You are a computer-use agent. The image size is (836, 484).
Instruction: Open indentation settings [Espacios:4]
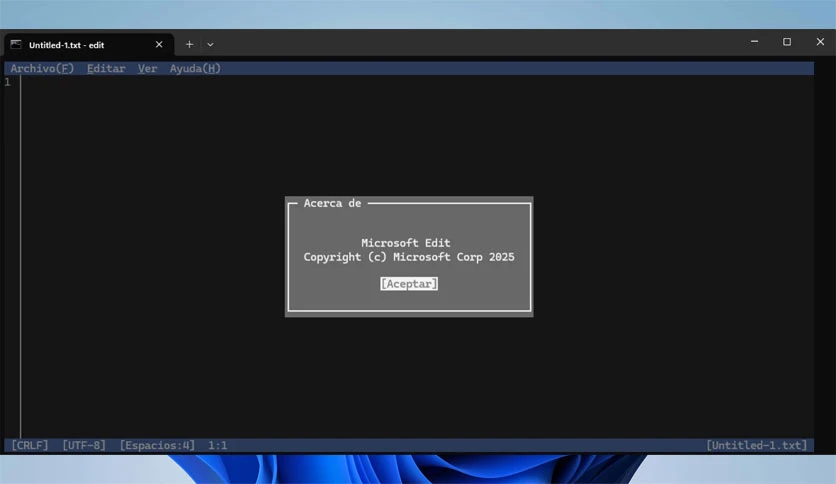click(157, 445)
